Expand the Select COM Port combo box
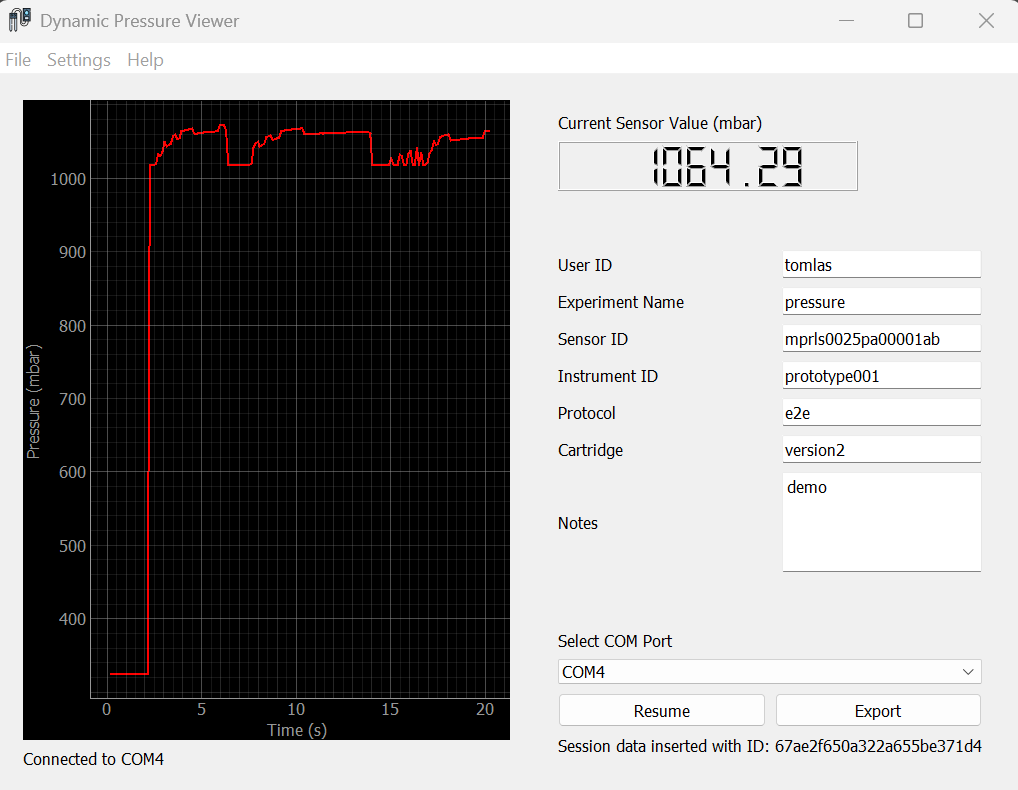 coord(770,672)
